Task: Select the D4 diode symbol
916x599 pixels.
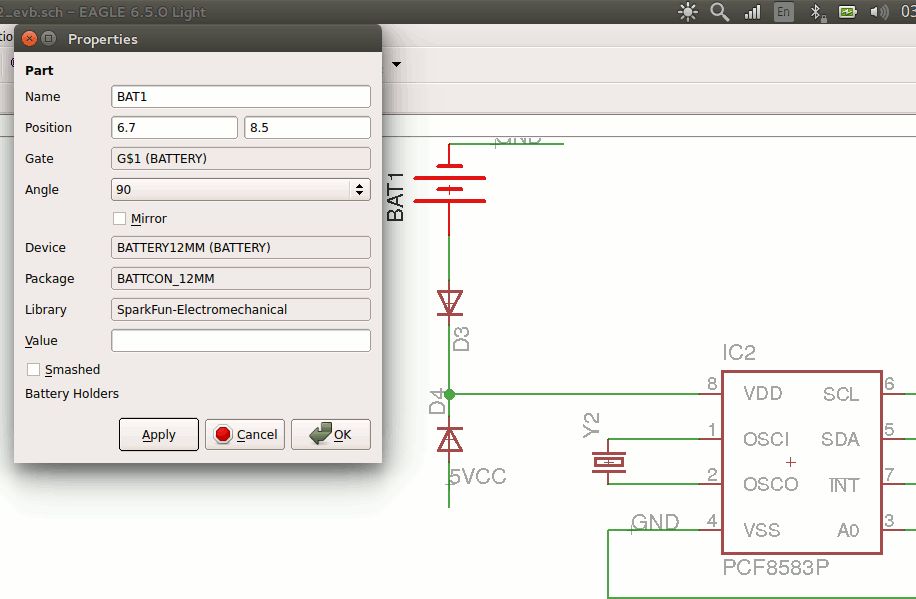Action: (x=450, y=438)
